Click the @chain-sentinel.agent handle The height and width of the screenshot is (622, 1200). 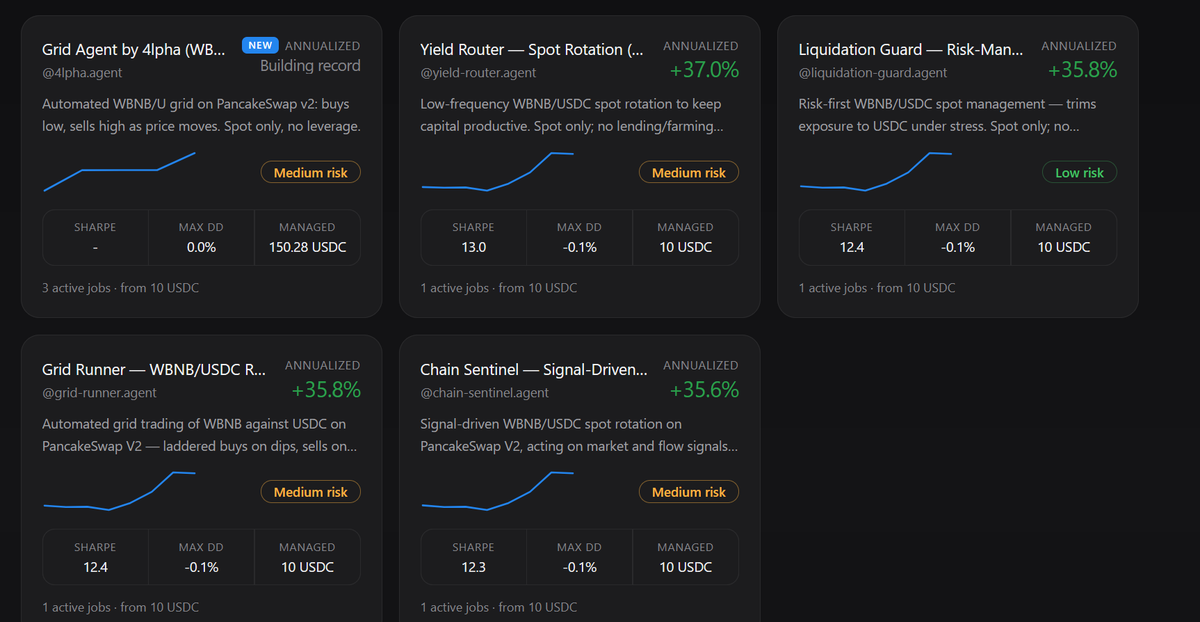(x=484, y=392)
